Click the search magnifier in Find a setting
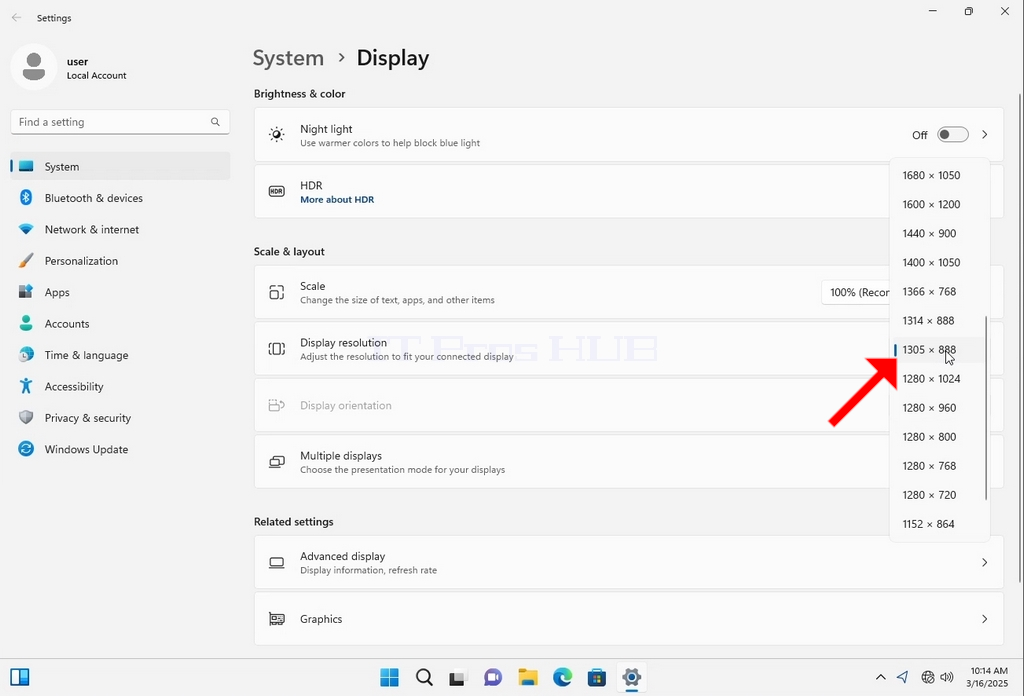The image size is (1024, 696). (x=215, y=121)
